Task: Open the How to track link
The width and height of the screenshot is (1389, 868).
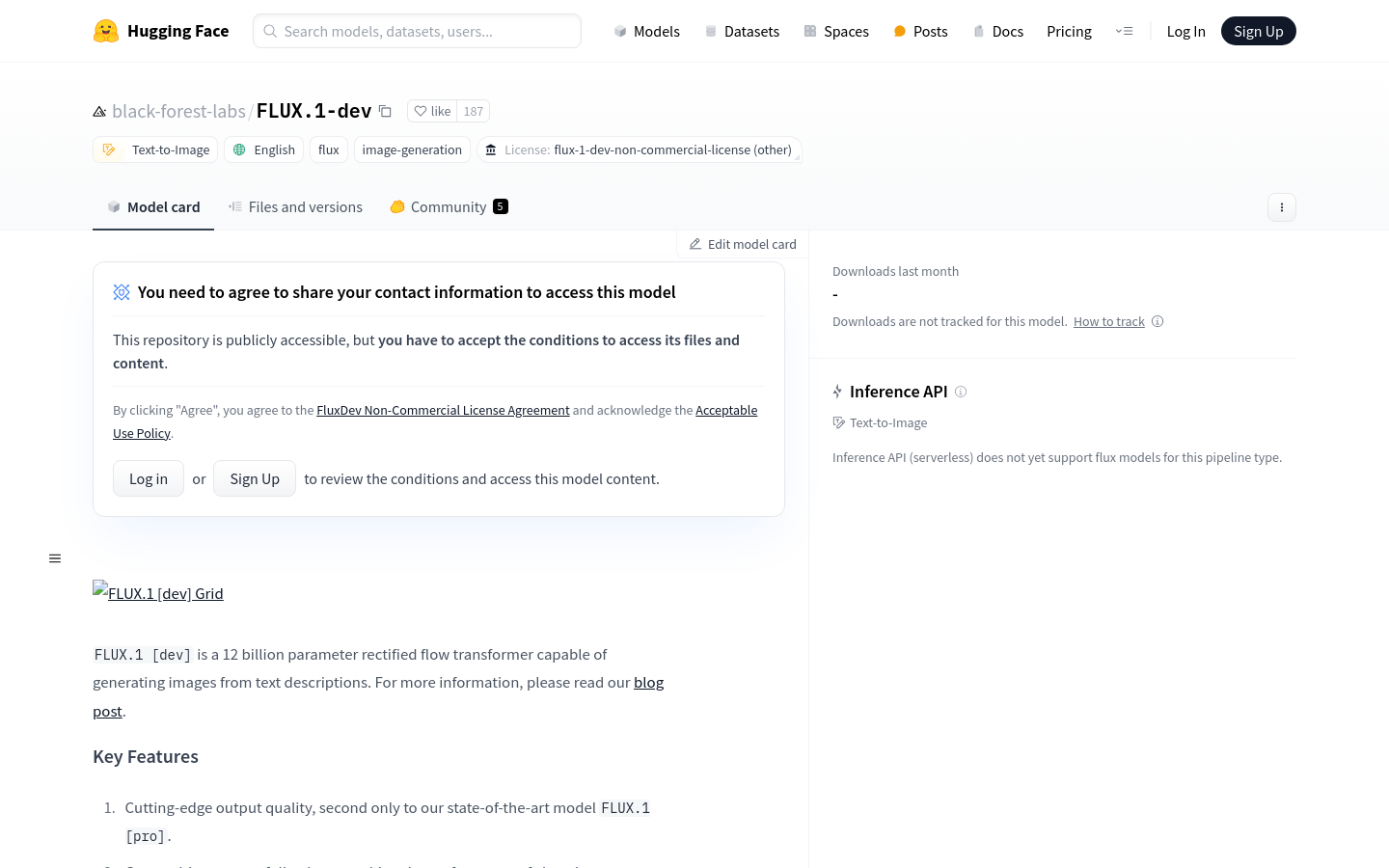Action: pos(1109,321)
